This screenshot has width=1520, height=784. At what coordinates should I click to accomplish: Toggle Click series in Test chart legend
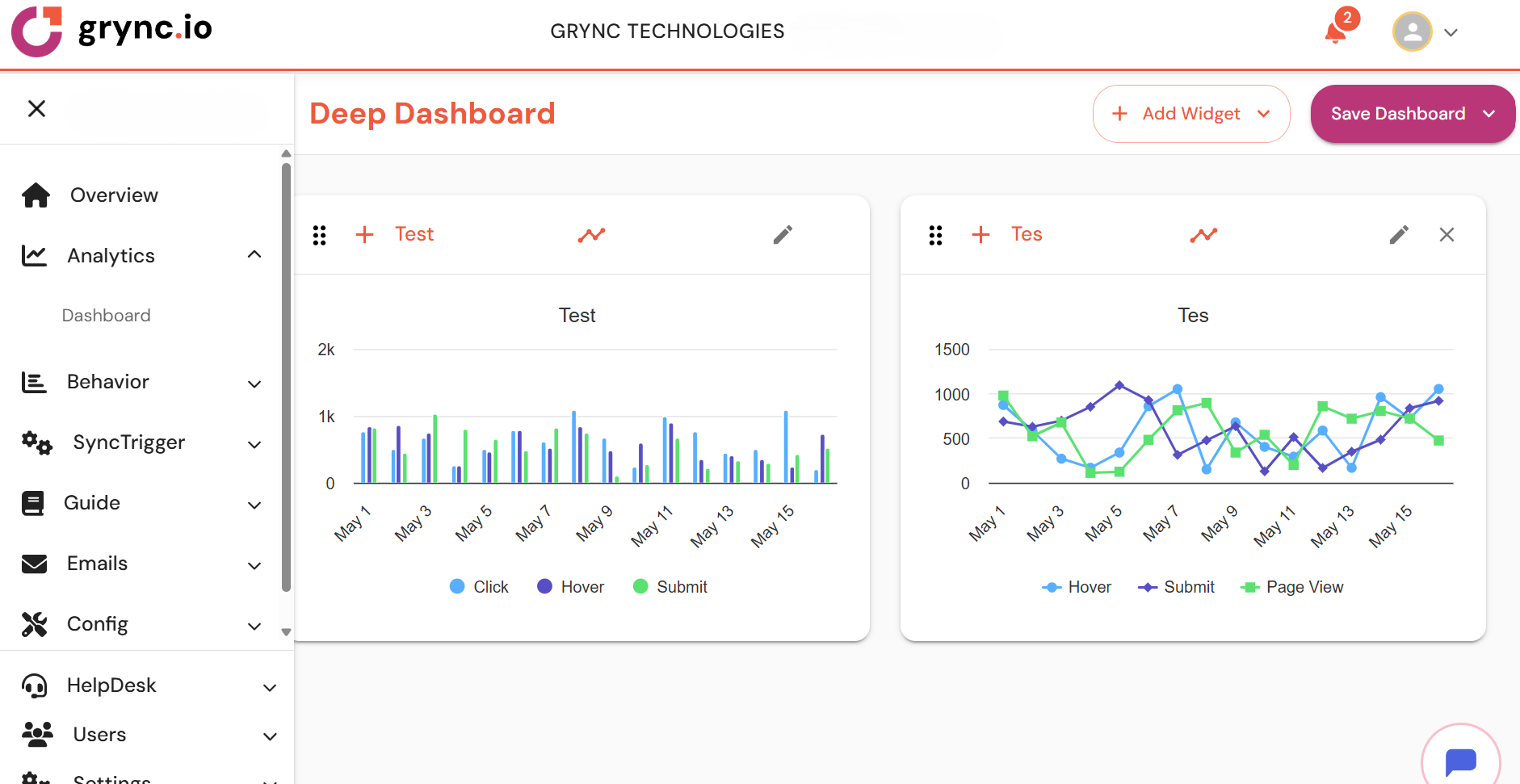click(x=479, y=587)
